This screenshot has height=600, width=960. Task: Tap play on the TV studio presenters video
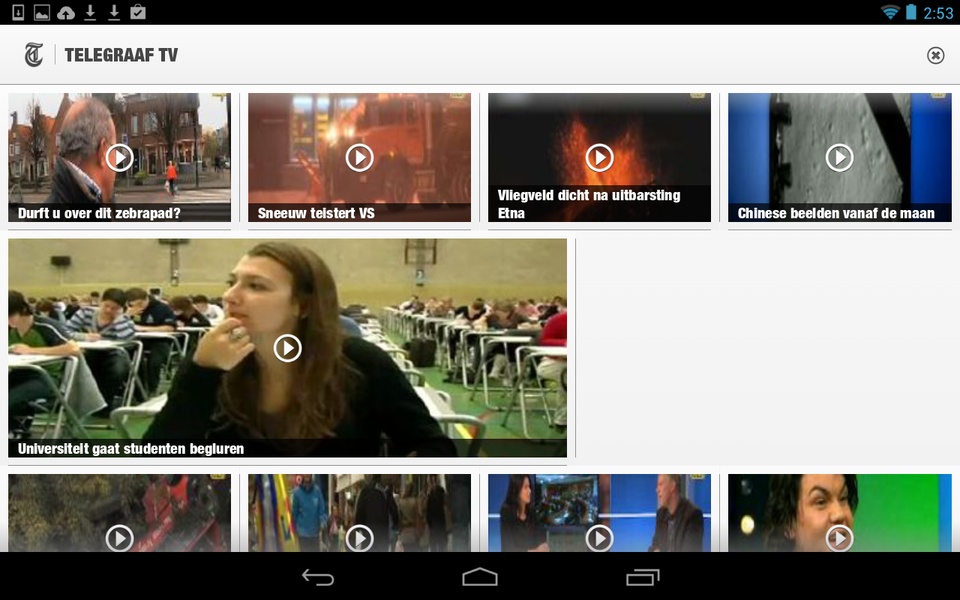click(599, 539)
